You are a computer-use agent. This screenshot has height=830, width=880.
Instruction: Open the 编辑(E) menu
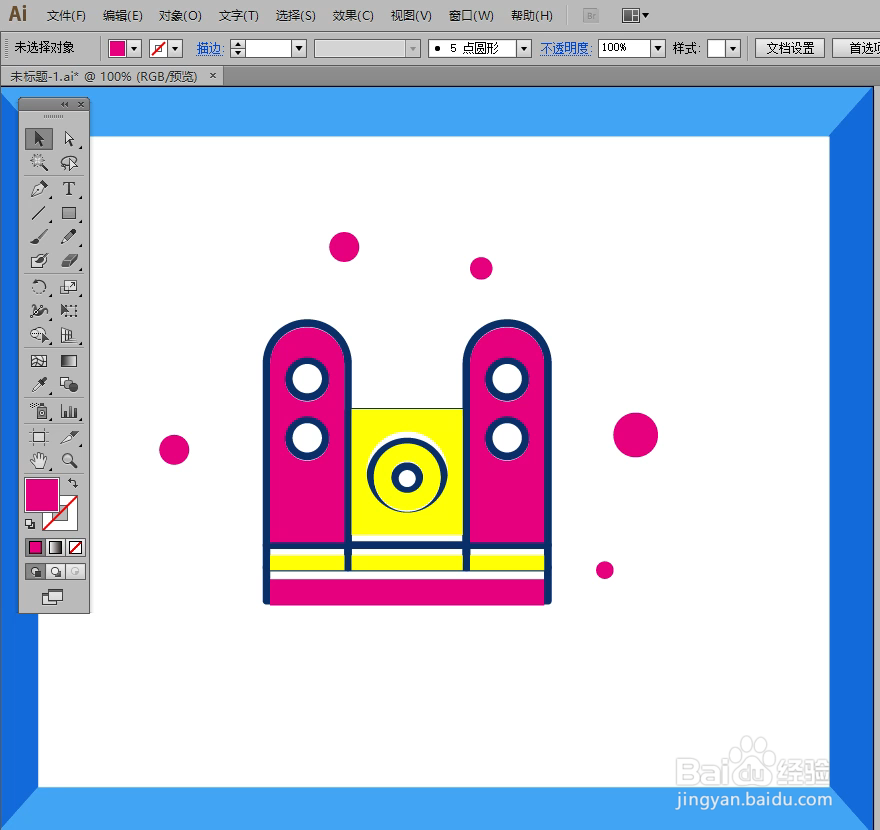(x=122, y=16)
